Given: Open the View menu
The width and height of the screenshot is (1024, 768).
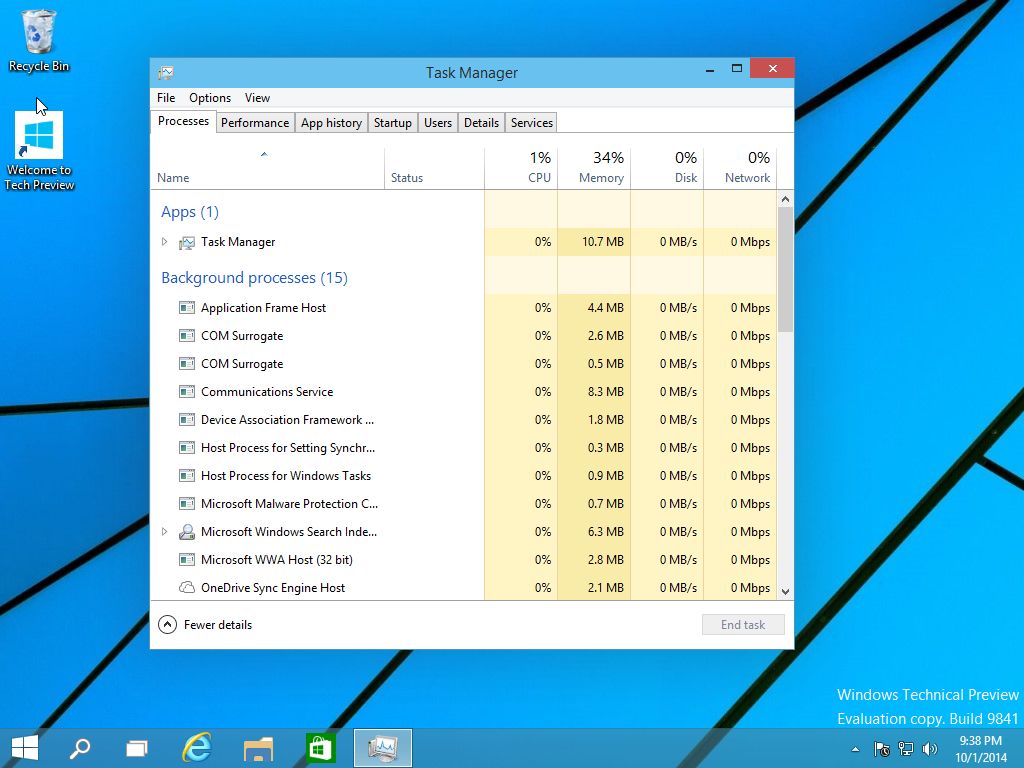Looking at the screenshot, I should click(x=257, y=98).
